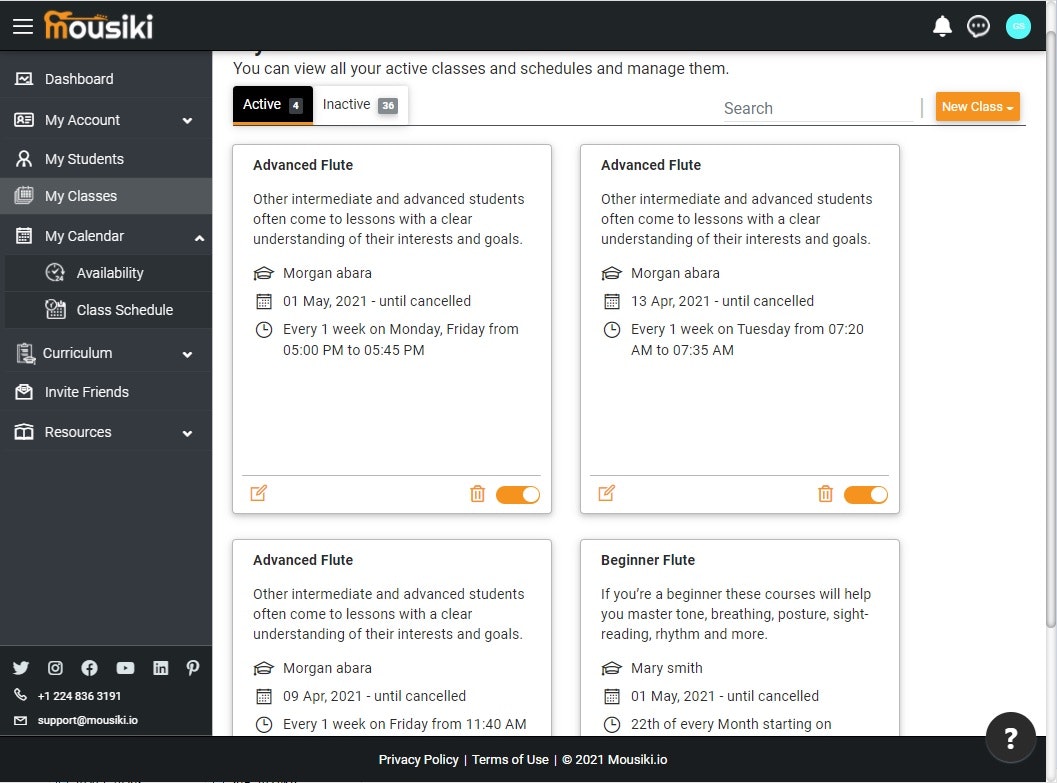Open Mousiki Facebook page
The image size is (1057, 783).
click(x=89, y=668)
